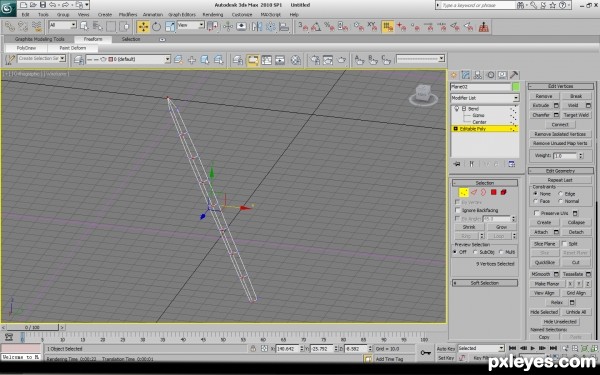The height and width of the screenshot is (375, 600).
Task: Select the Select and Rotate tool
Action: pyautogui.click(x=157, y=27)
